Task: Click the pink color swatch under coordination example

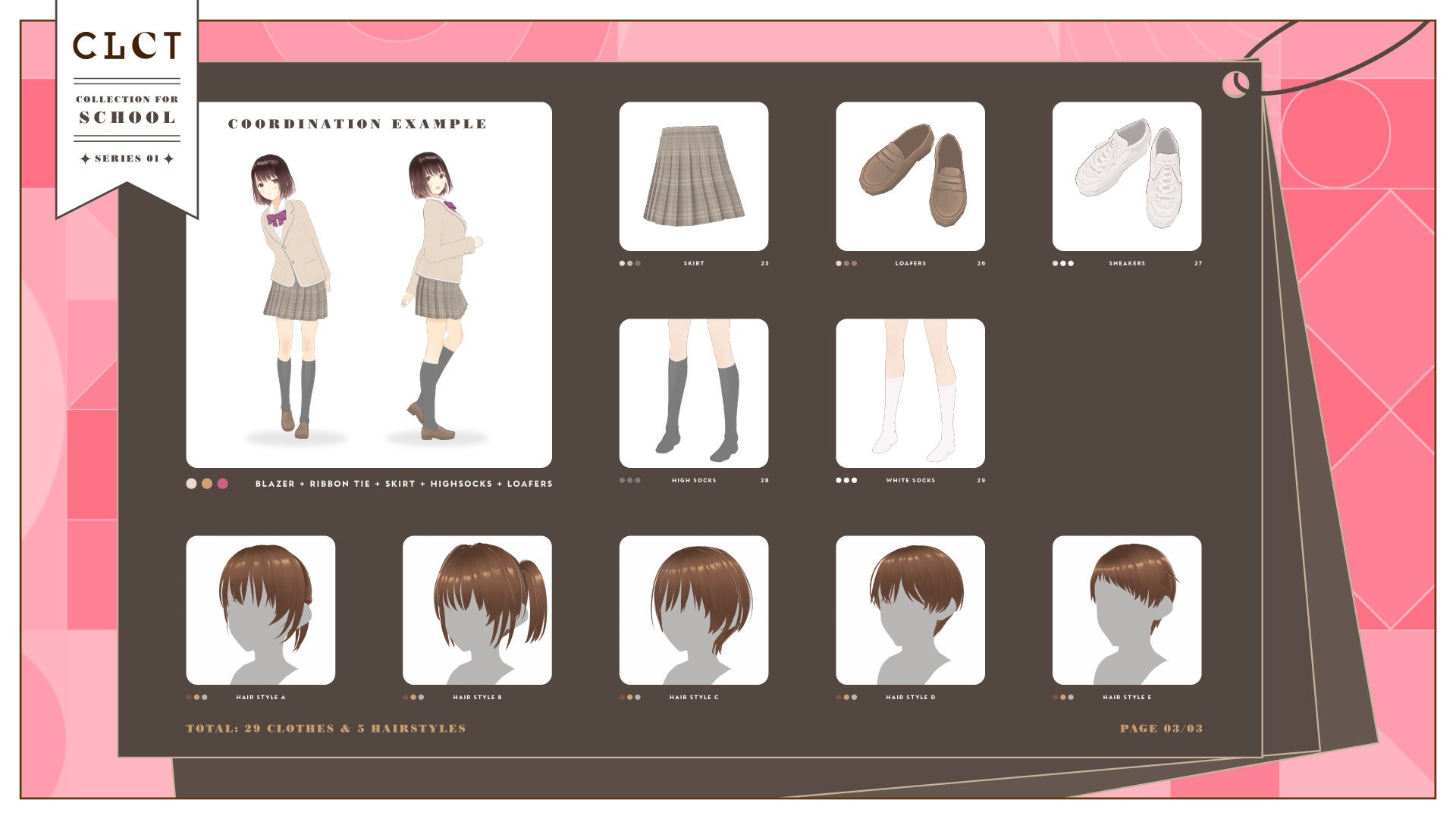Action: 222,484
